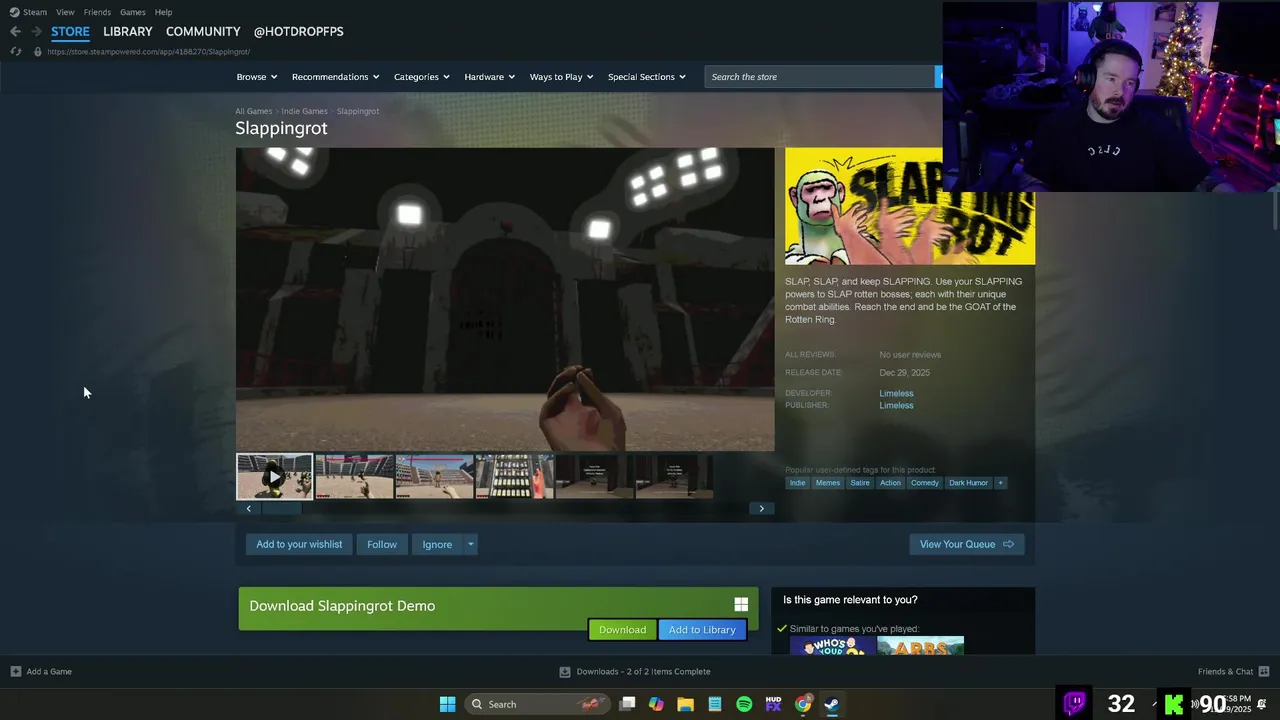
Task: Open the Friends menu
Action: 97,12
